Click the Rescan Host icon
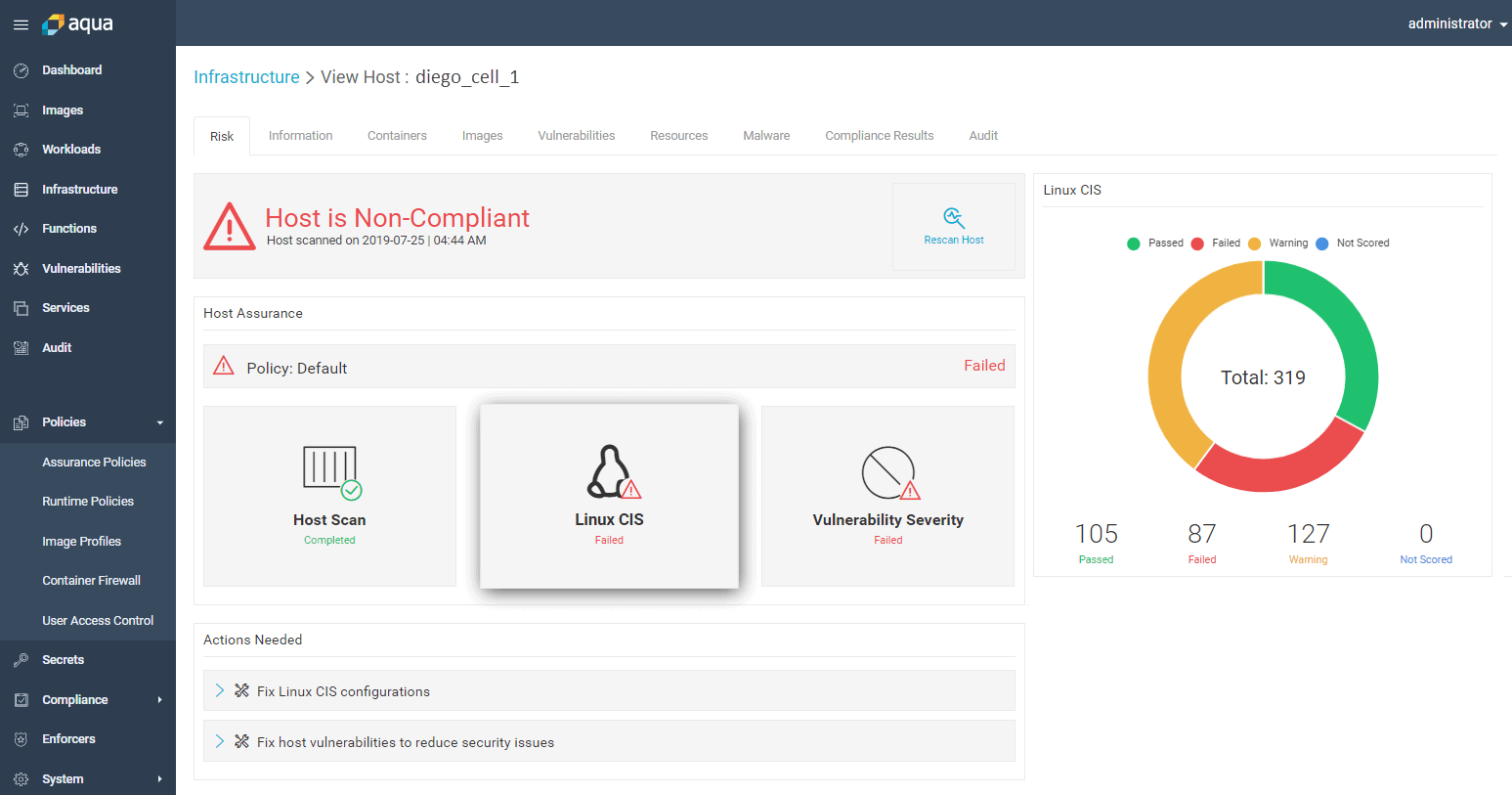This screenshot has width=1512, height=795. [x=953, y=217]
